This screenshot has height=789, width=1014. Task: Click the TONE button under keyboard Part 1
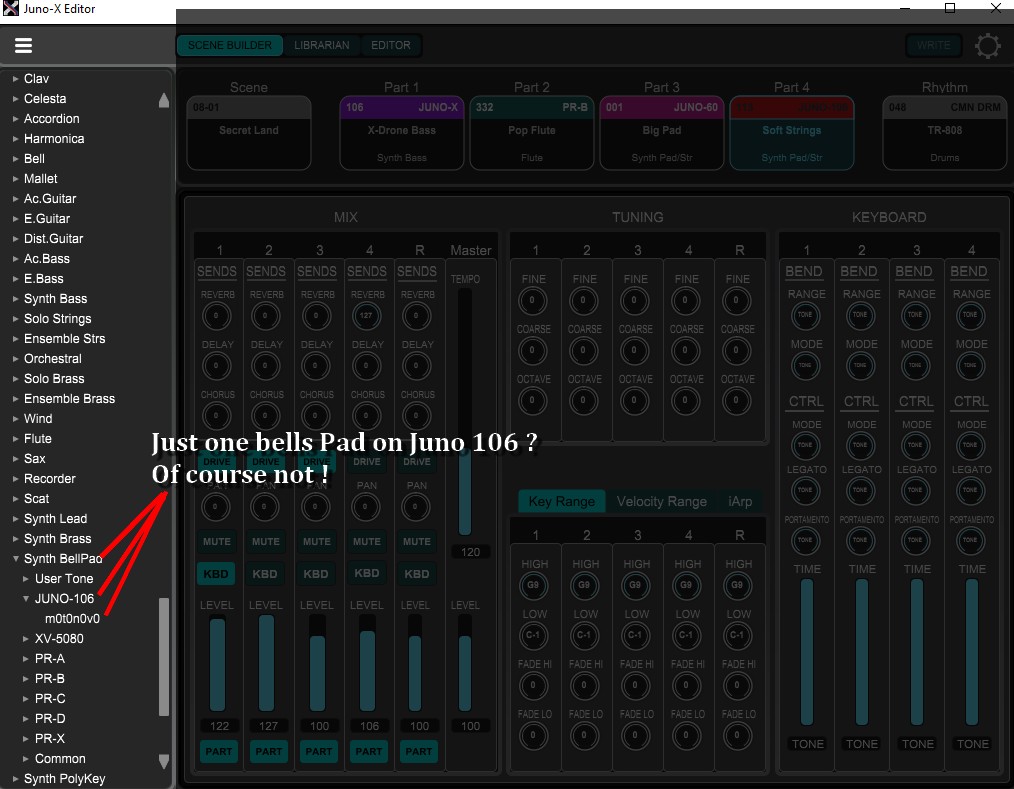point(808,744)
